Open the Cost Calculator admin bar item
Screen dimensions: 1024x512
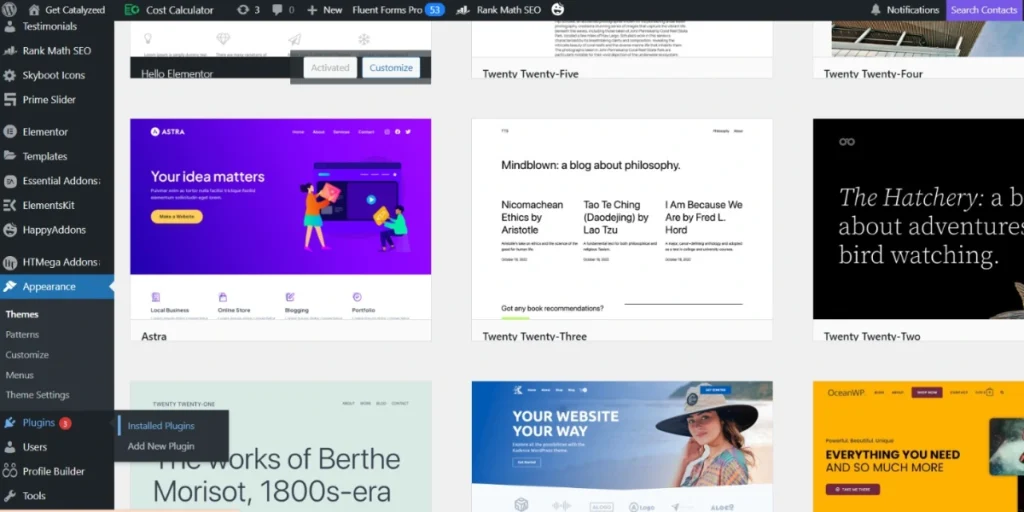169,10
